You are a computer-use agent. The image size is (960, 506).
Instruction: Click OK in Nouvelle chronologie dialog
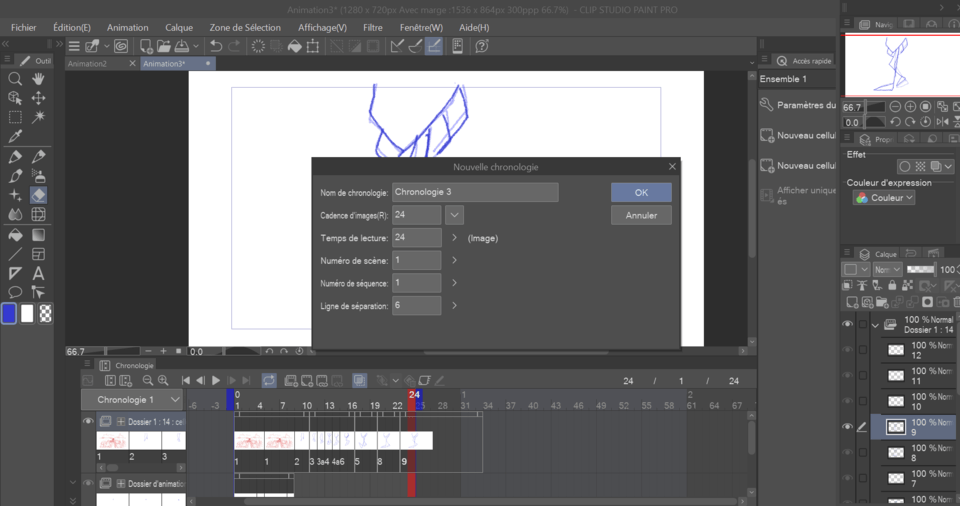641,192
